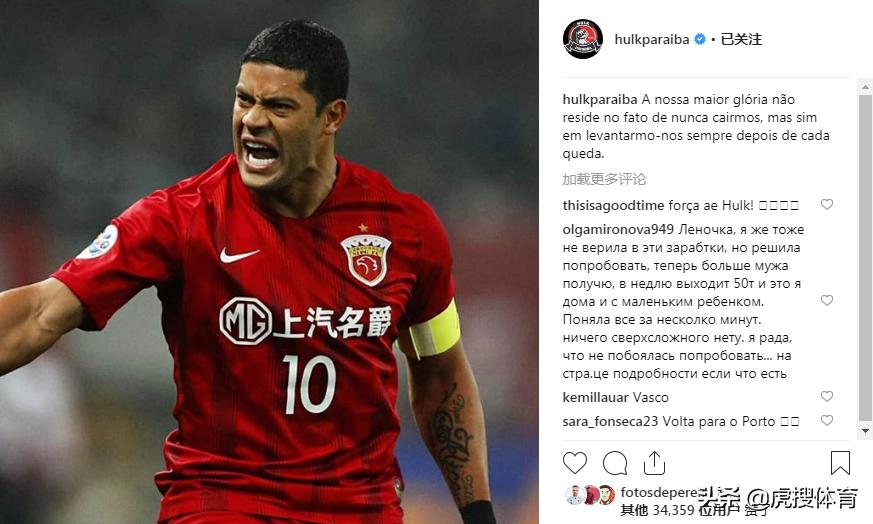Load more comments link
Image resolution: width=873 pixels, height=524 pixels.
(x=604, y=179)
